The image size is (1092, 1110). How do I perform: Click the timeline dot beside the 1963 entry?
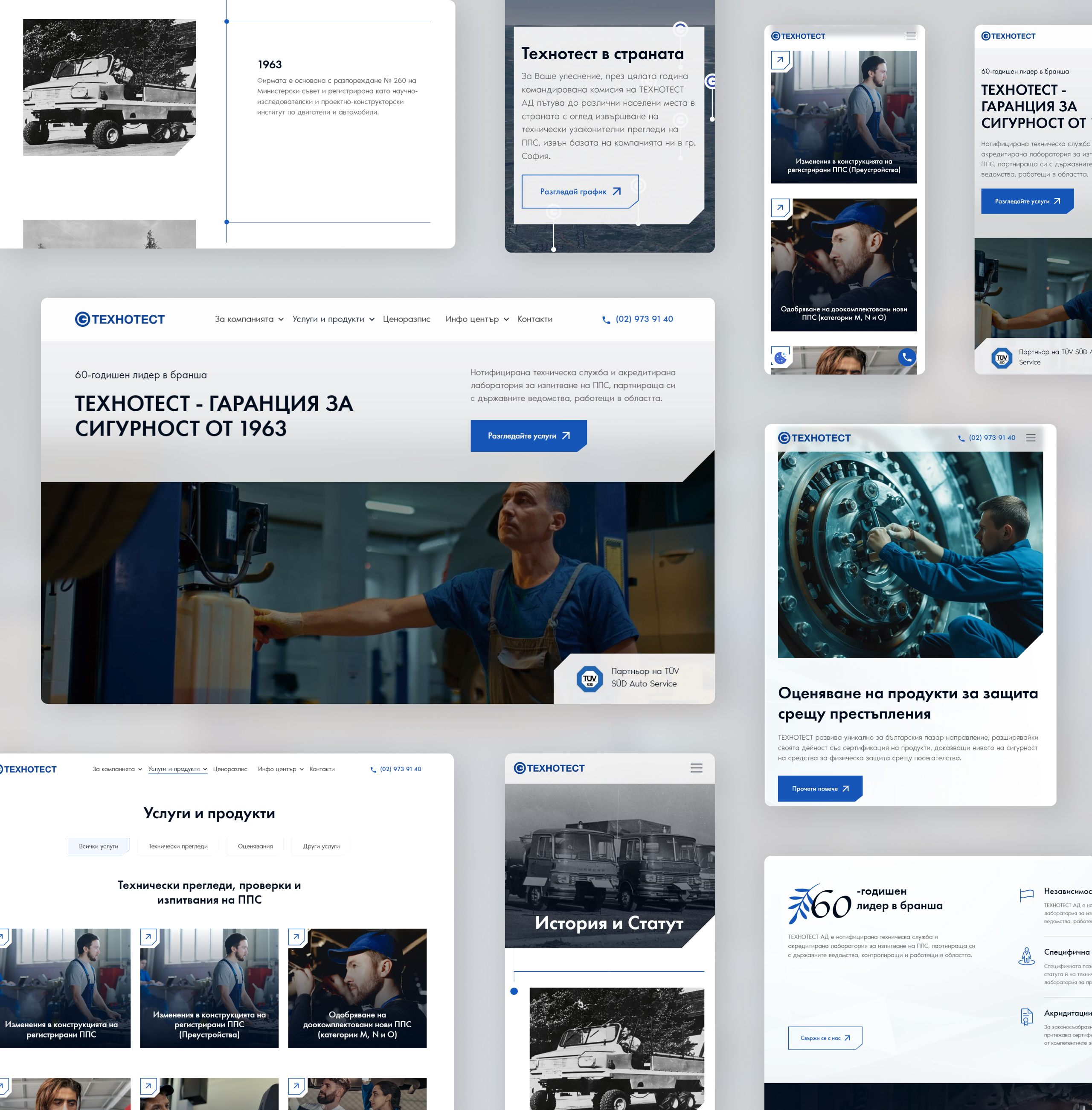pyautogui.click(x=227, y=21)
